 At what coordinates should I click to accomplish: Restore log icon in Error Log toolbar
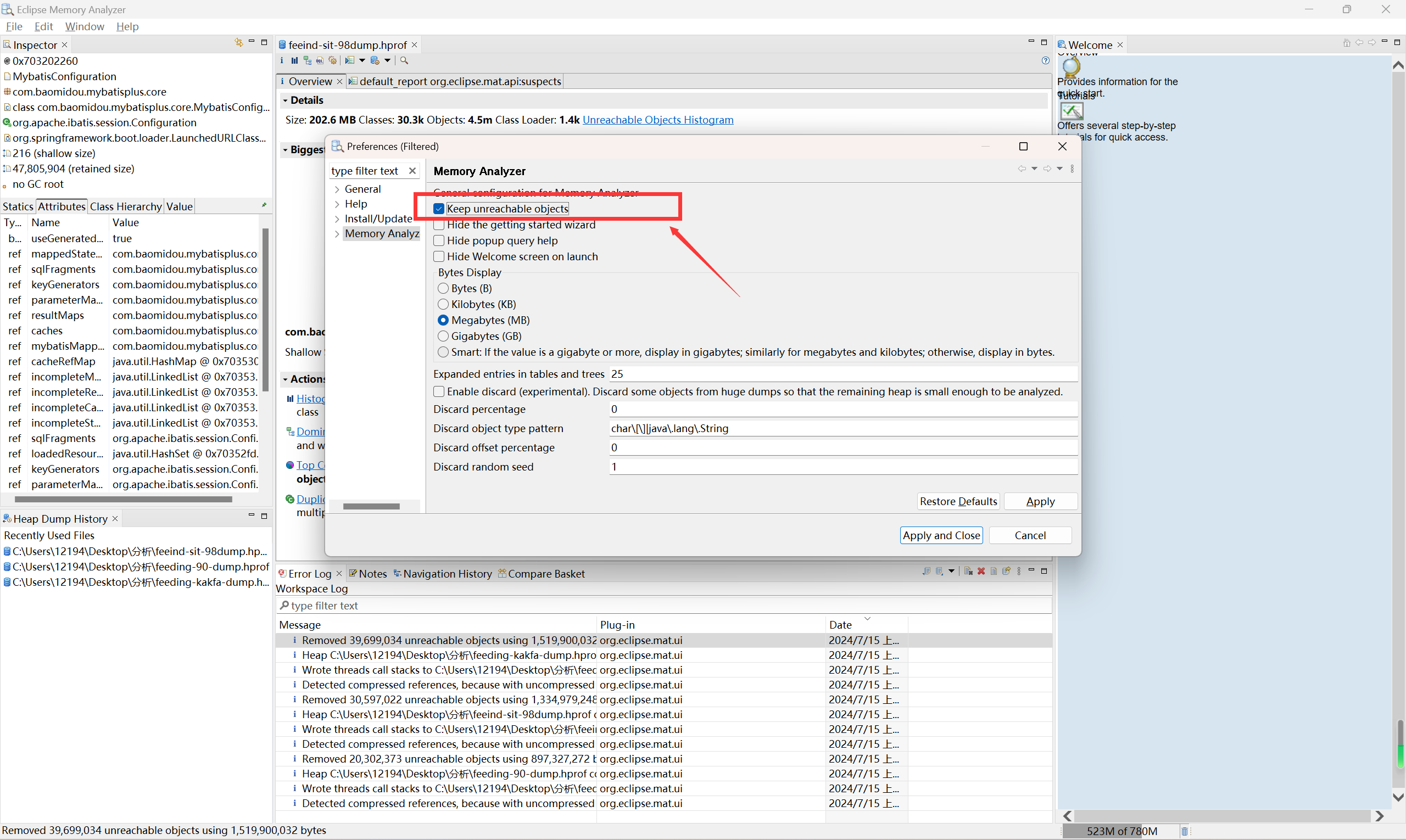tap(1006, 571)
